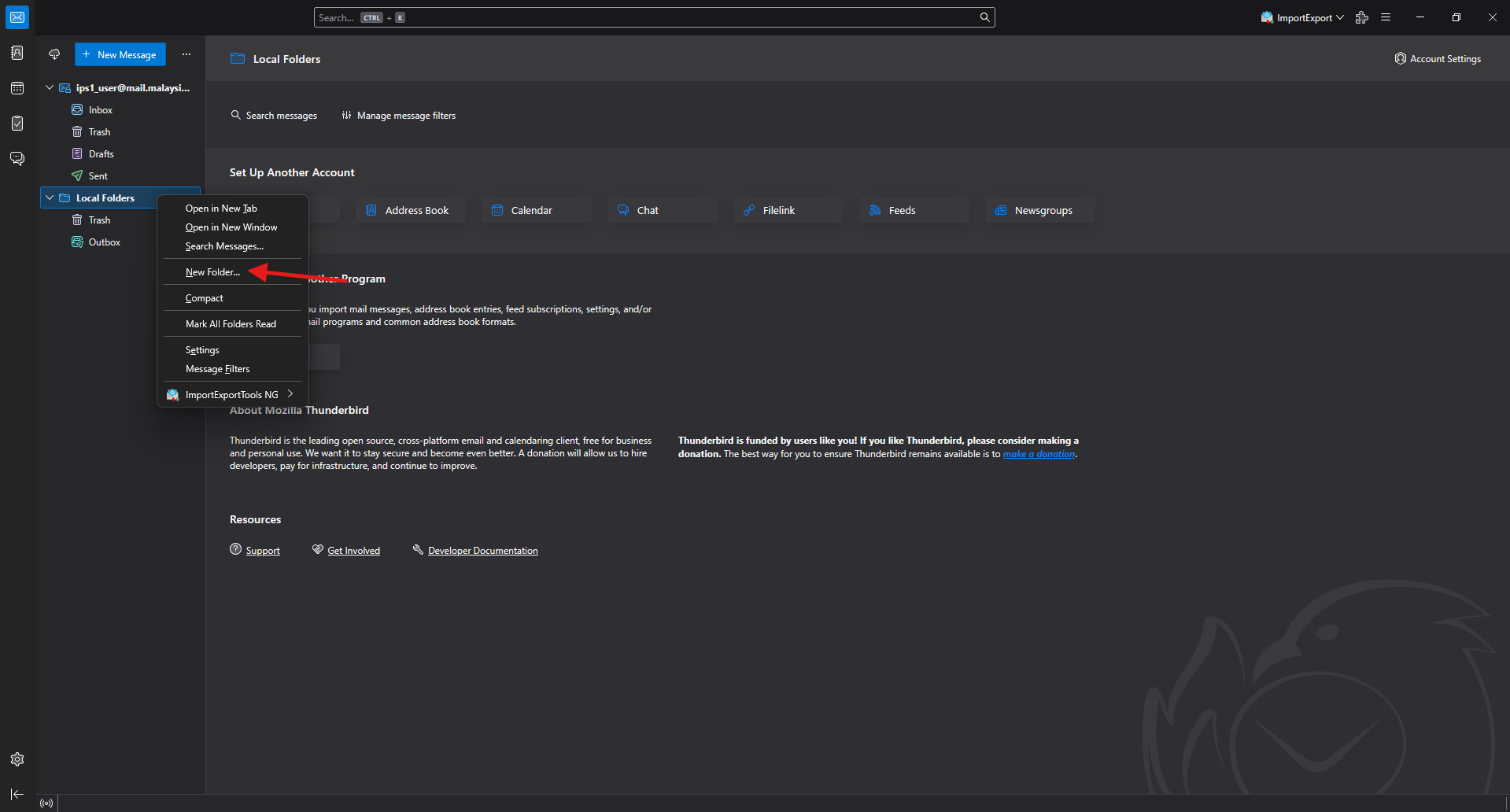The height and width of the screenshot is (812, 1510).
Task: Choose New Folder... from the context menu
Action: pyautogui.click(x=212, y=272)
